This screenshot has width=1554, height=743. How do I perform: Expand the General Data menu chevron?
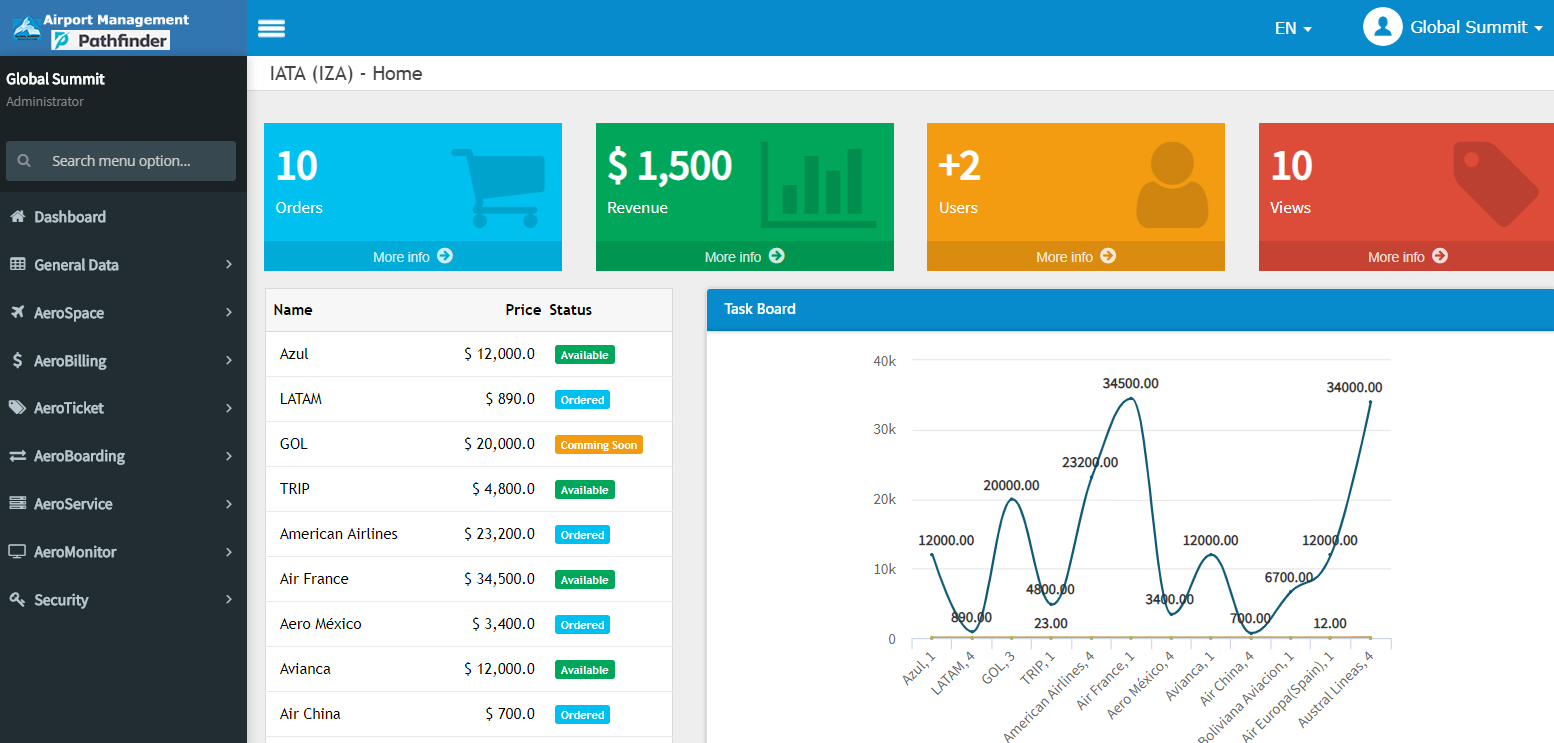[x=229, y=265]
